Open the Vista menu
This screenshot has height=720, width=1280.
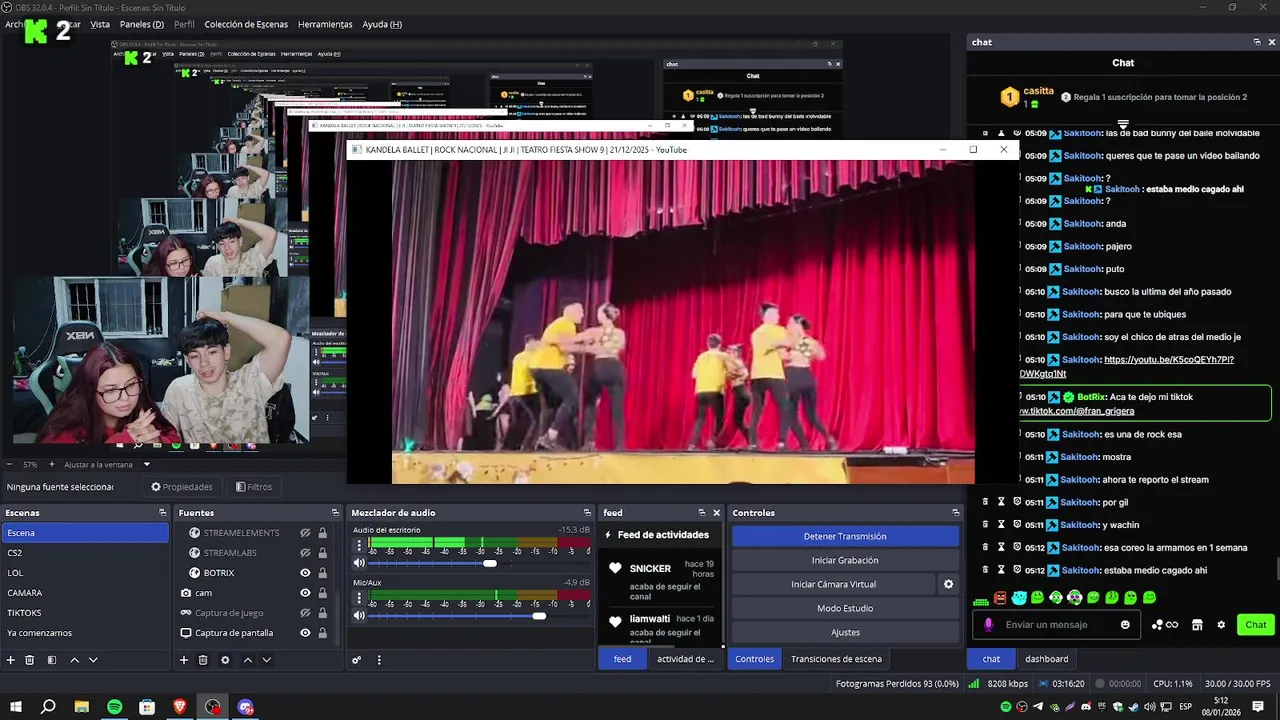tap(100, 24)
